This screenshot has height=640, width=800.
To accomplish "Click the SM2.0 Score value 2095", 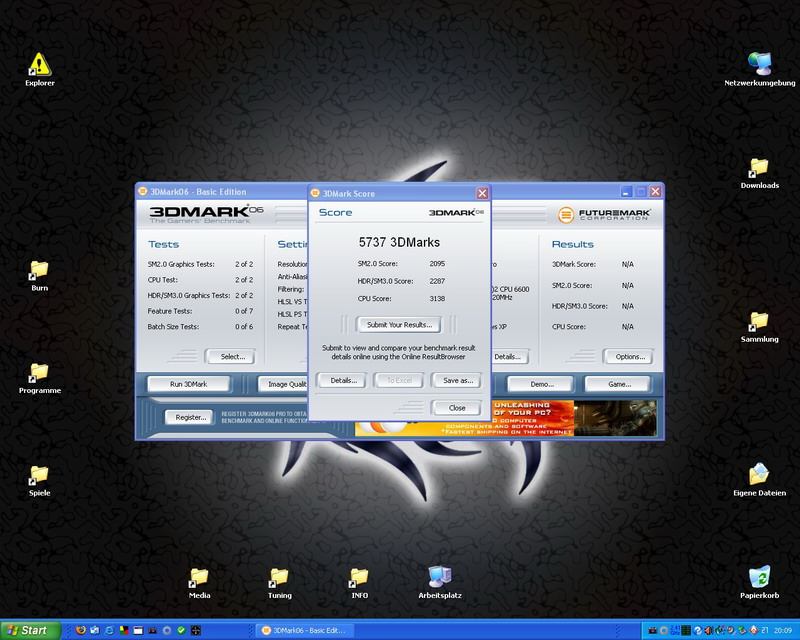I will click(437, 264).
